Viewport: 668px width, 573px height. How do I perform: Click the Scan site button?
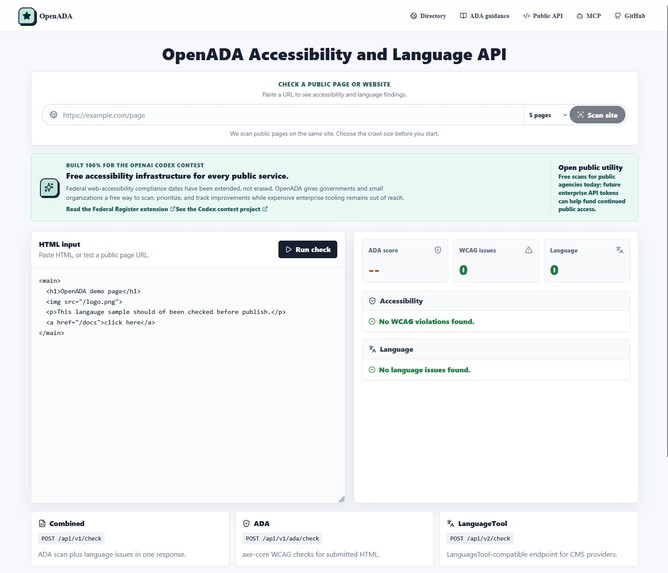[x=597, y=115]
